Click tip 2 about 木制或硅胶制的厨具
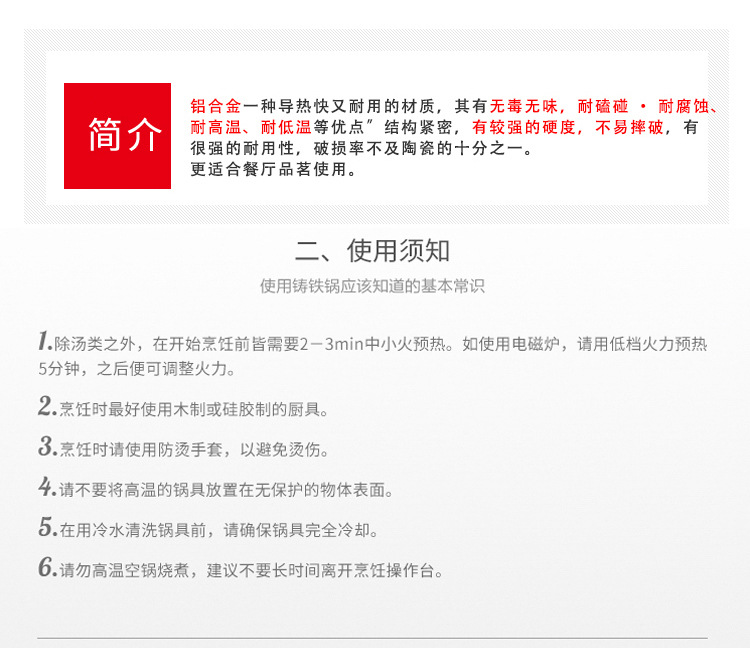 pyautogui.click(x=183, y=407)
